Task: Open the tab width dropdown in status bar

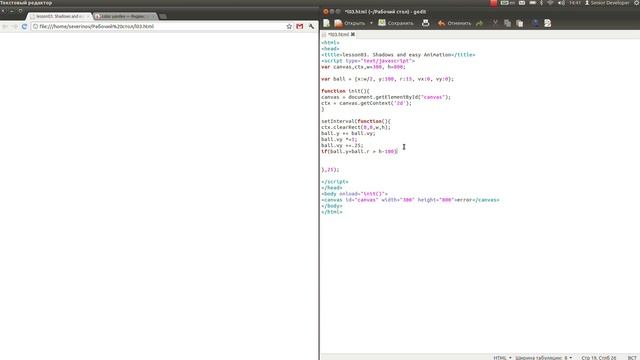Action: coord(543,358)
